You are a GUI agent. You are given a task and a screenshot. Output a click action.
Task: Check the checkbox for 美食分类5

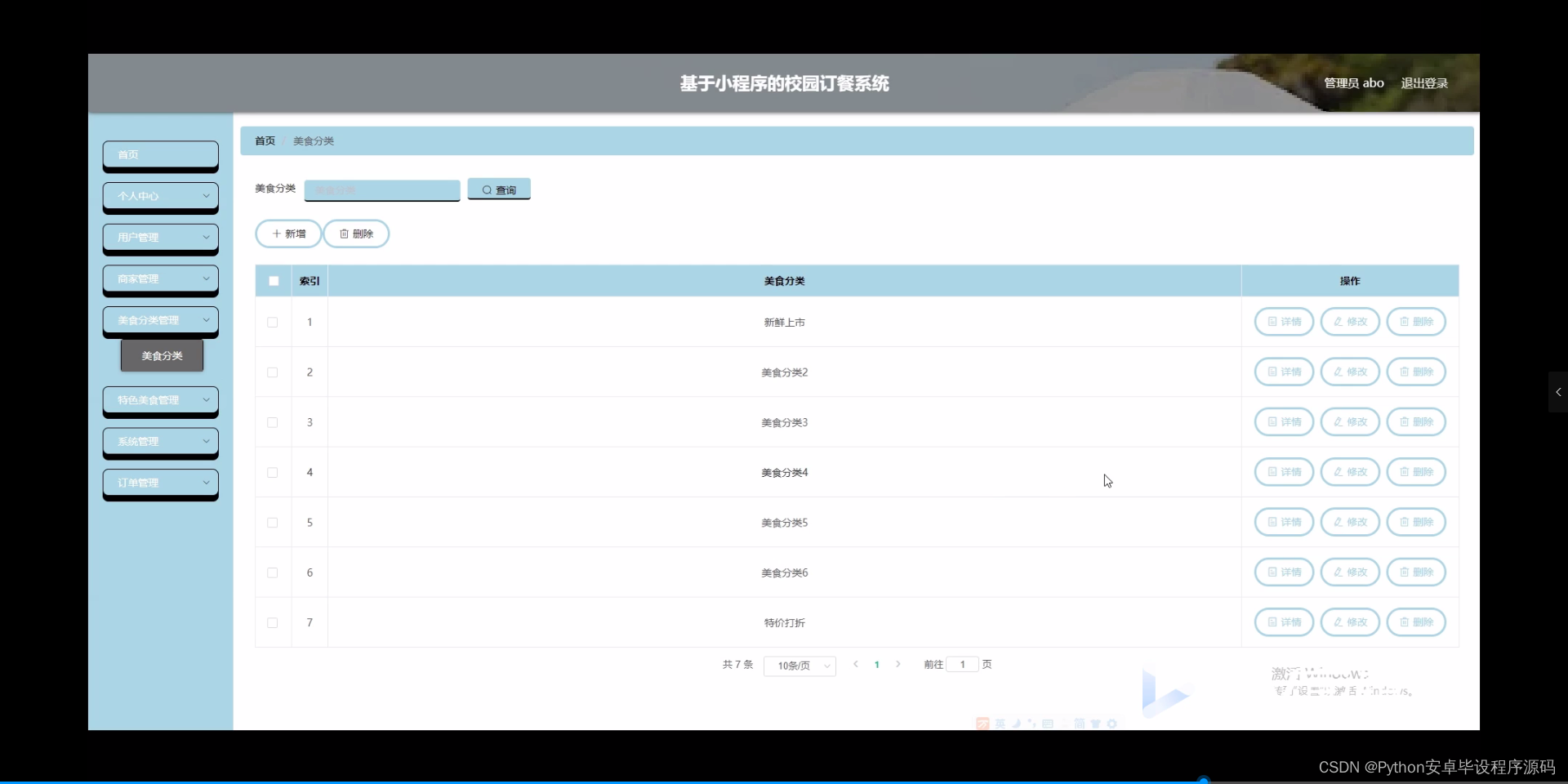[x=272, y=523]
